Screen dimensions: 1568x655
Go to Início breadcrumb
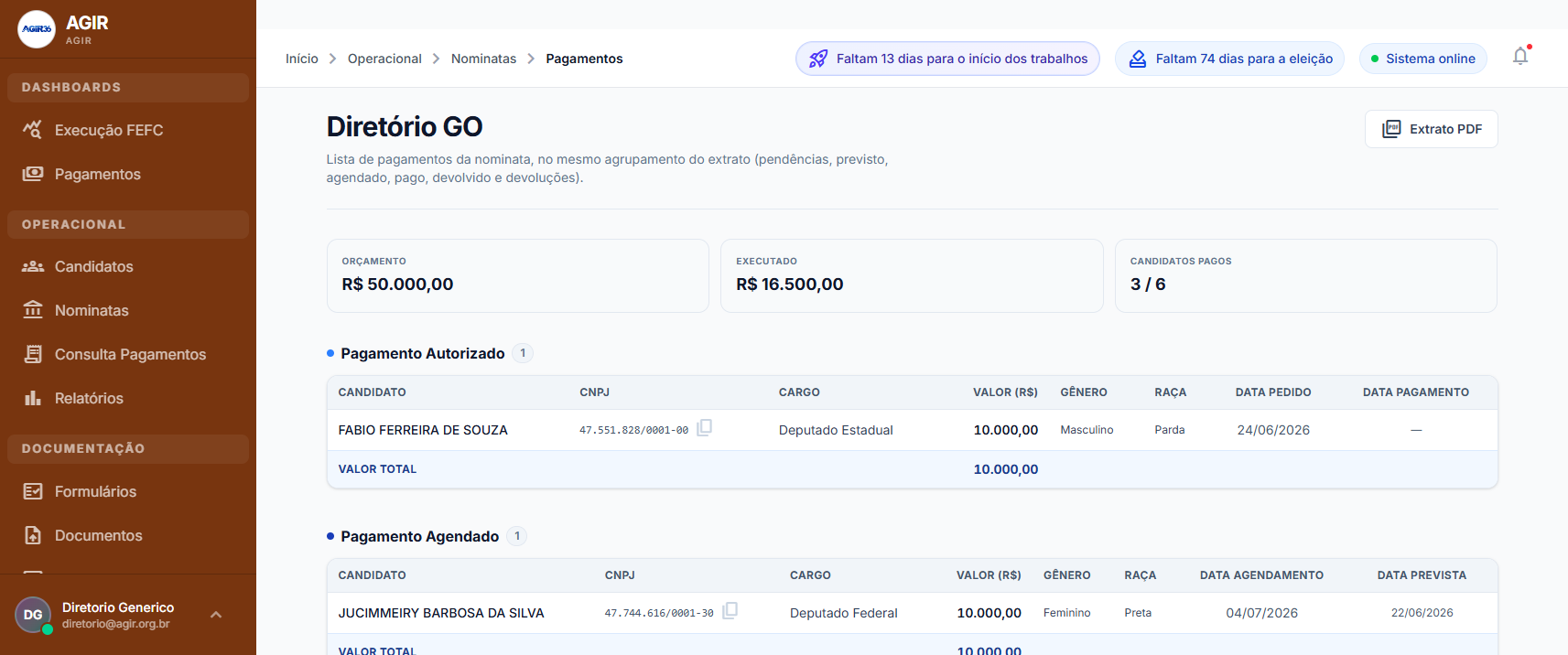301,59
